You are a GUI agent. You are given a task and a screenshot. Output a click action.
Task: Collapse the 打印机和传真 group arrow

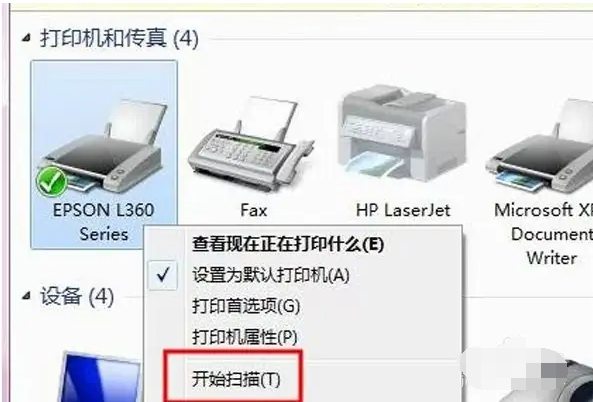coord(26,37)
